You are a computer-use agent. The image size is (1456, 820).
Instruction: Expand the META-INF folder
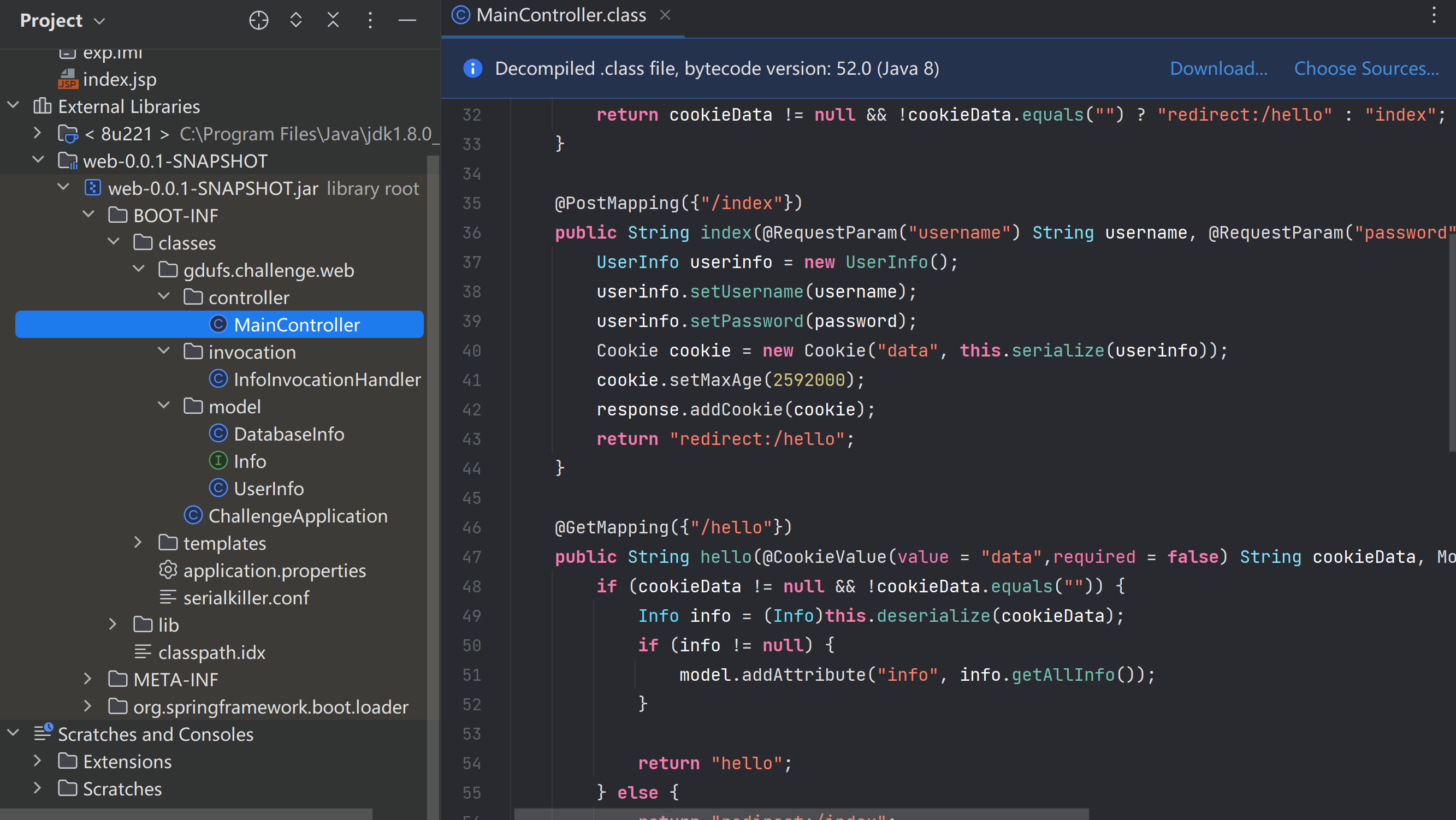(87, 679)
